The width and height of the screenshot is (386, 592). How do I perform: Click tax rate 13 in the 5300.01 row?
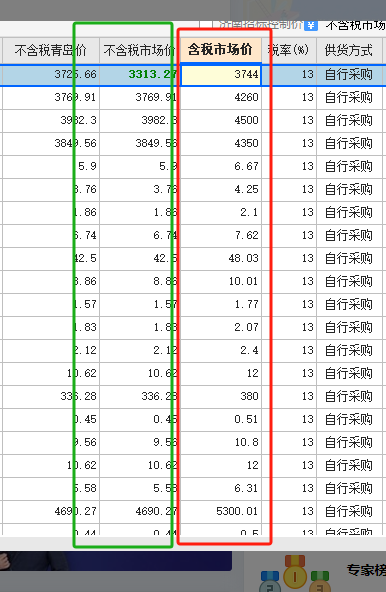pyautogui.click(x=289, y=512)
